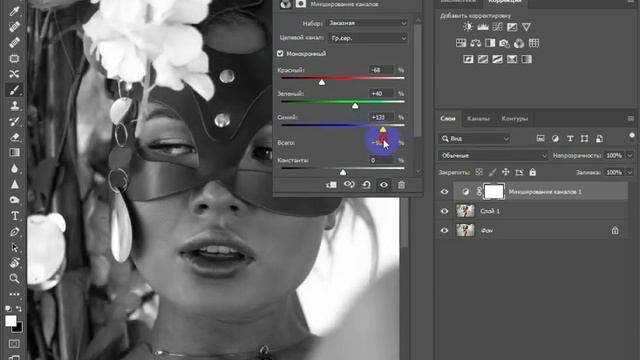Filter layers by adjustment layers icon
This screenshot has height=360, width=640.
tap(555, 139)
